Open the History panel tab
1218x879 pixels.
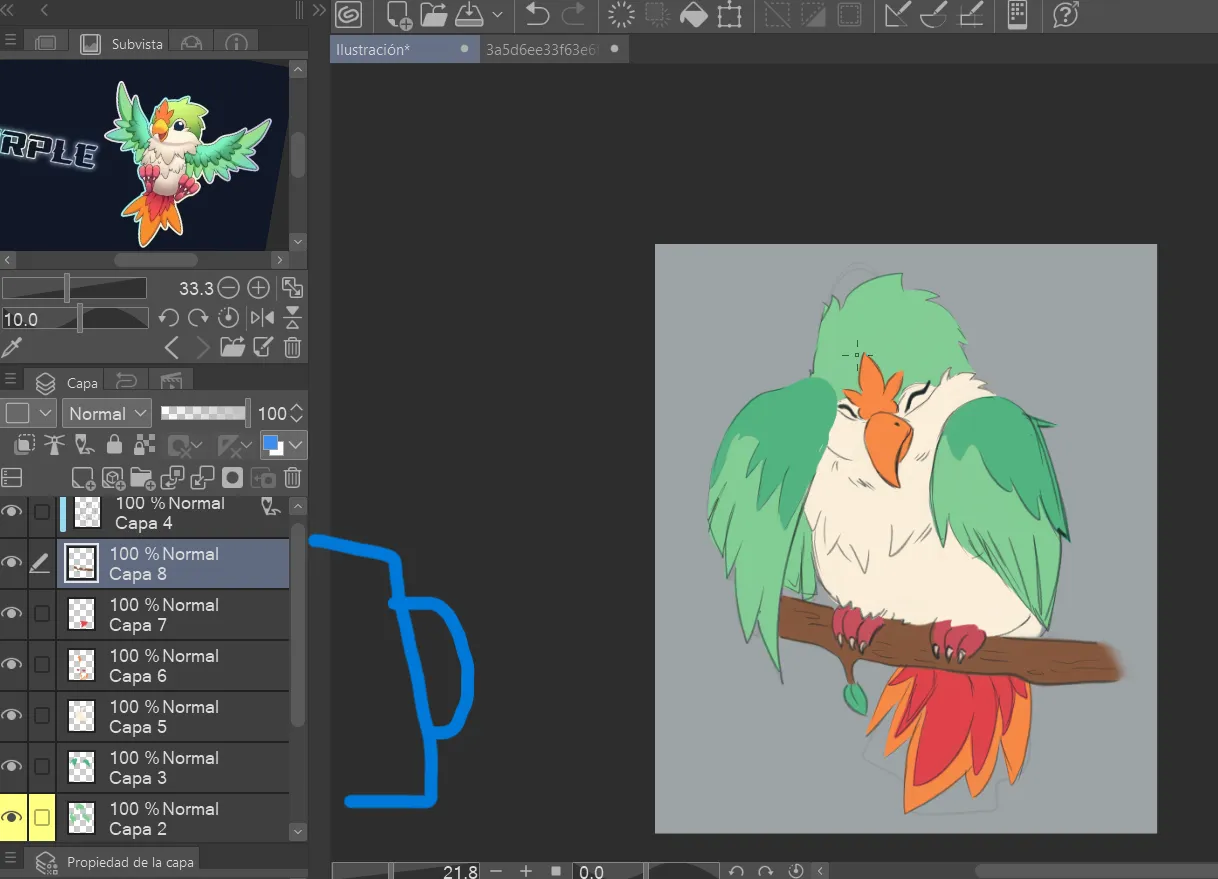[126, 382]
